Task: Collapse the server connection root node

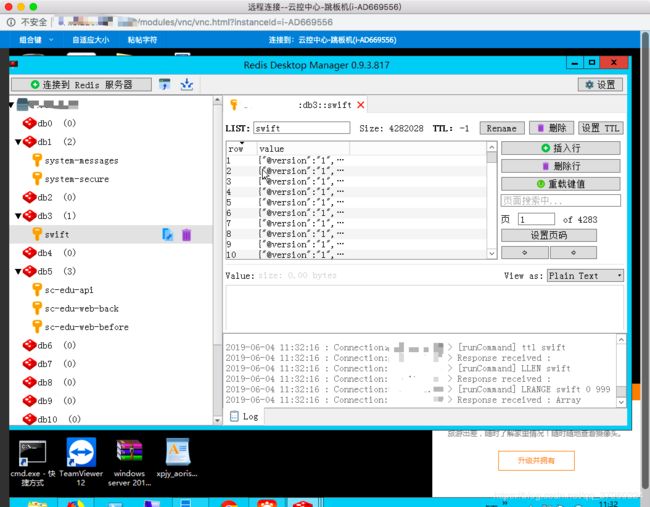Action: pyautogui.click(x=11, y=105)
